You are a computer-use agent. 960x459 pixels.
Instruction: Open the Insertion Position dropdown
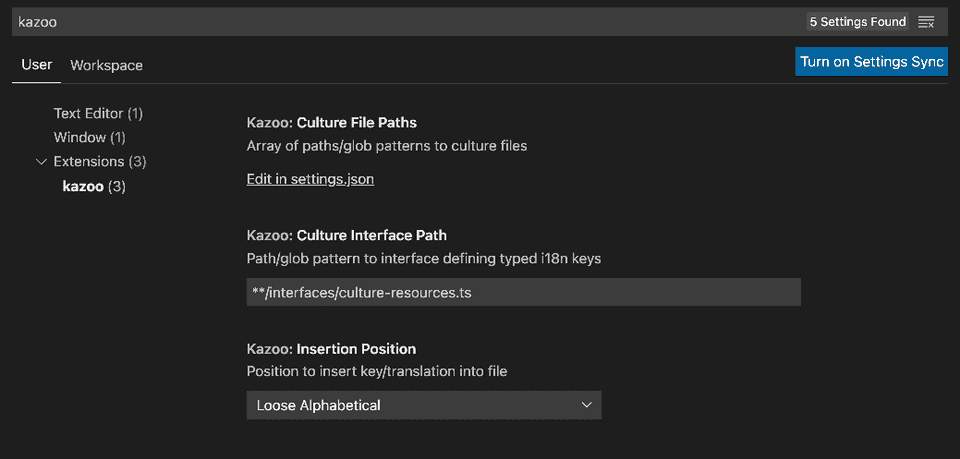point(424,405)
